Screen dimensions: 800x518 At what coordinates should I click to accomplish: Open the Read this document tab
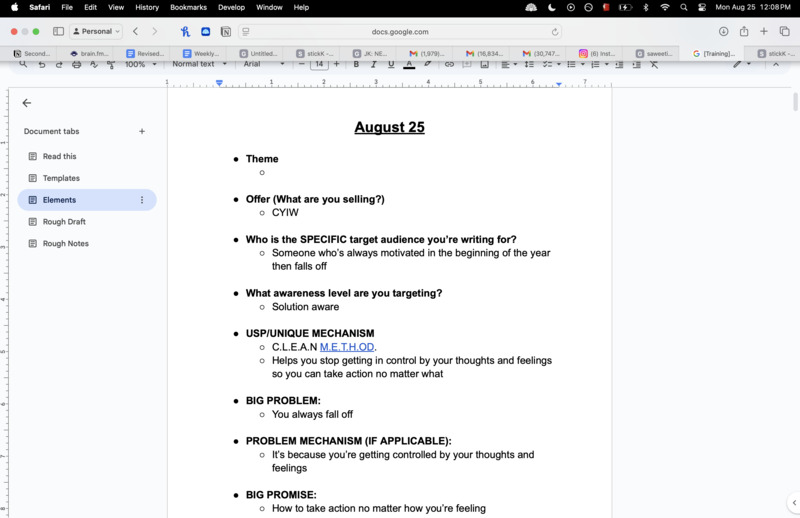pos(59,156)
